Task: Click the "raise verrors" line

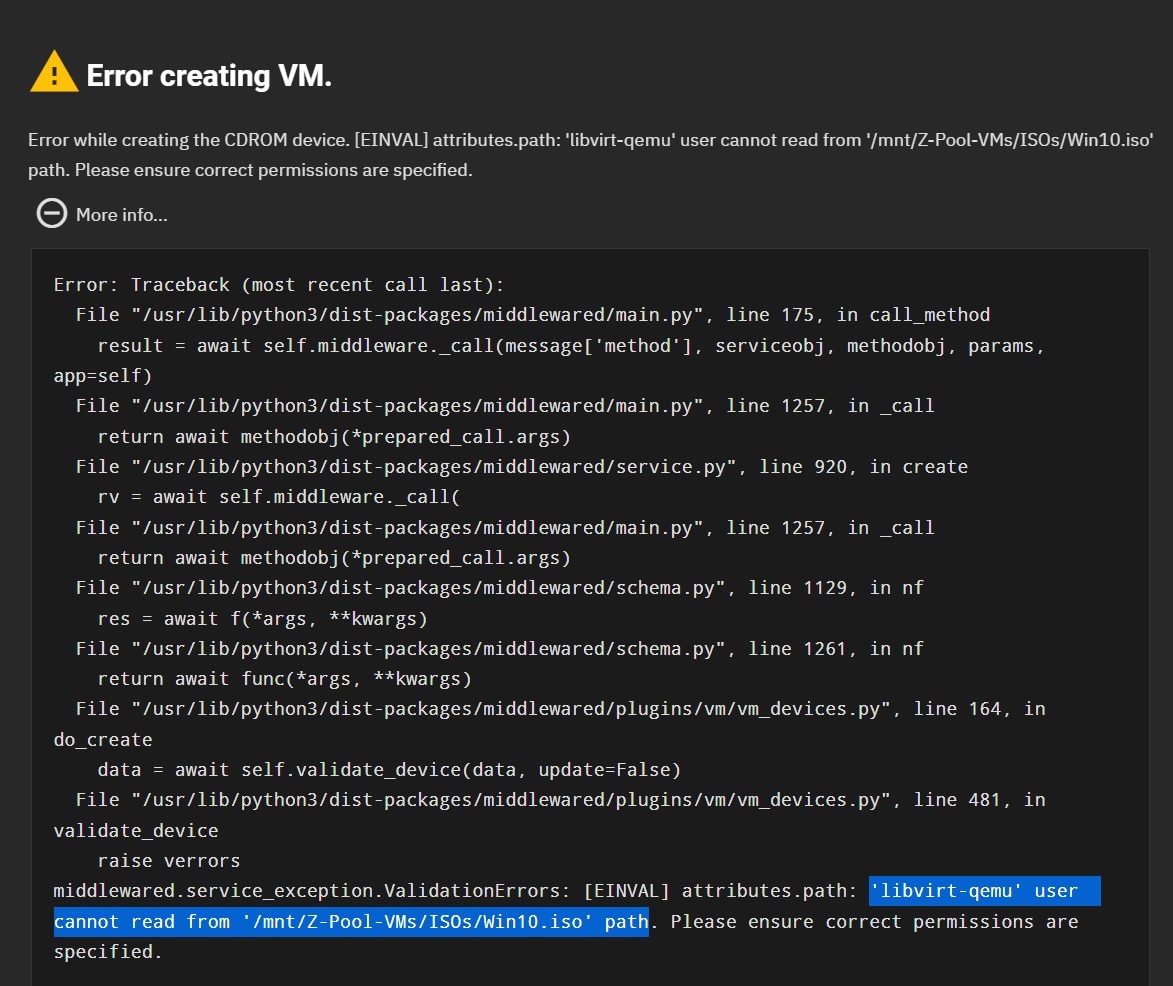Action: (x=168, y=861)
